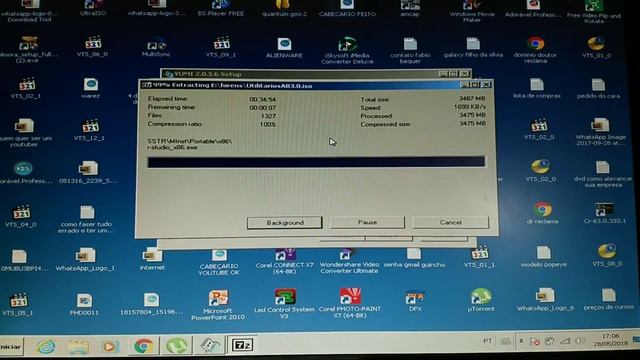This screenshot has width=640, height=360.
Task: Launch Microsoft PowerPoint 2010
Action: click(218, 305)
